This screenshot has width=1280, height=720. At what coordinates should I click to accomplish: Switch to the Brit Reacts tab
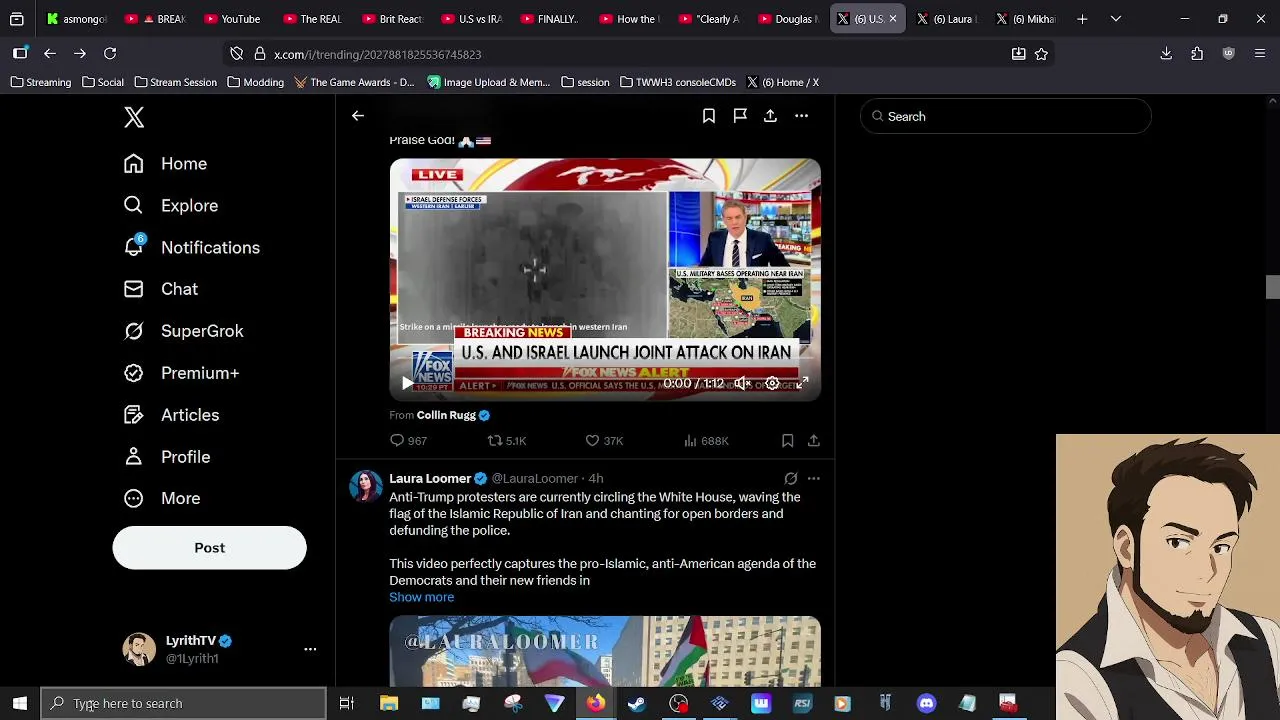pos(392,19)
